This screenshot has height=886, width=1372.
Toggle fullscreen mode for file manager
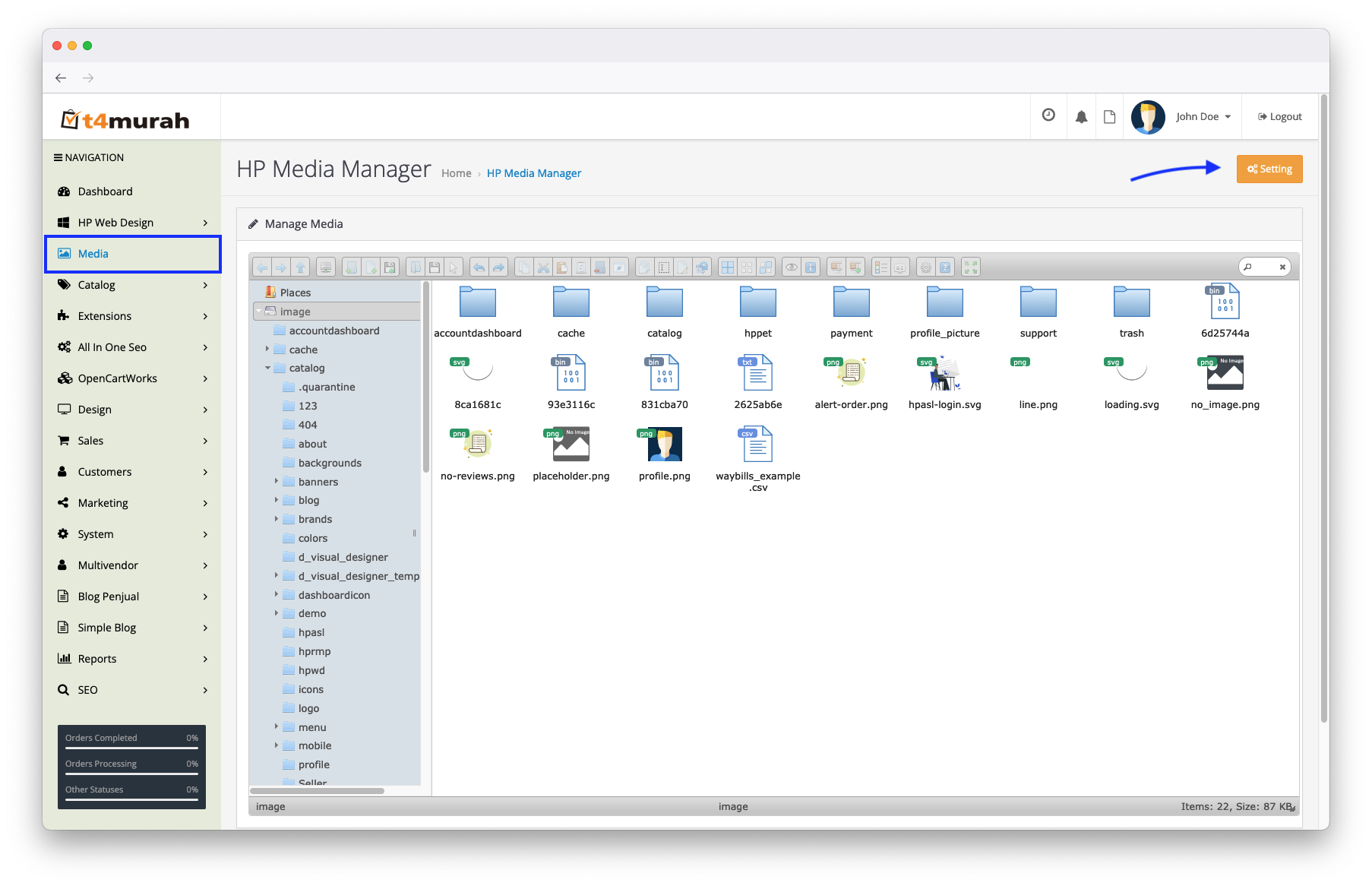971,267
